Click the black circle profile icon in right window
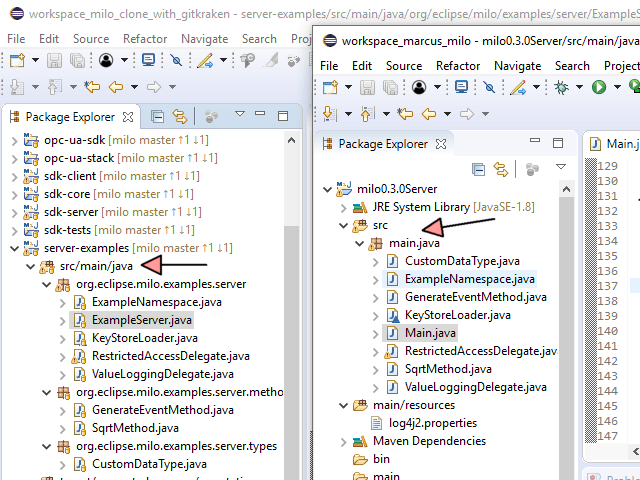 (x=419, y=87)
